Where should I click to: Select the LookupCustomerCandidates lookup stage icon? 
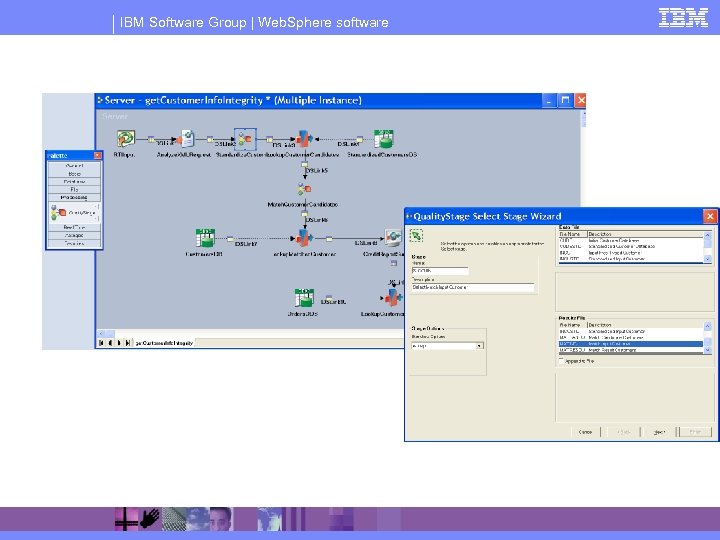pyautogui.click(x=304, y=138)
